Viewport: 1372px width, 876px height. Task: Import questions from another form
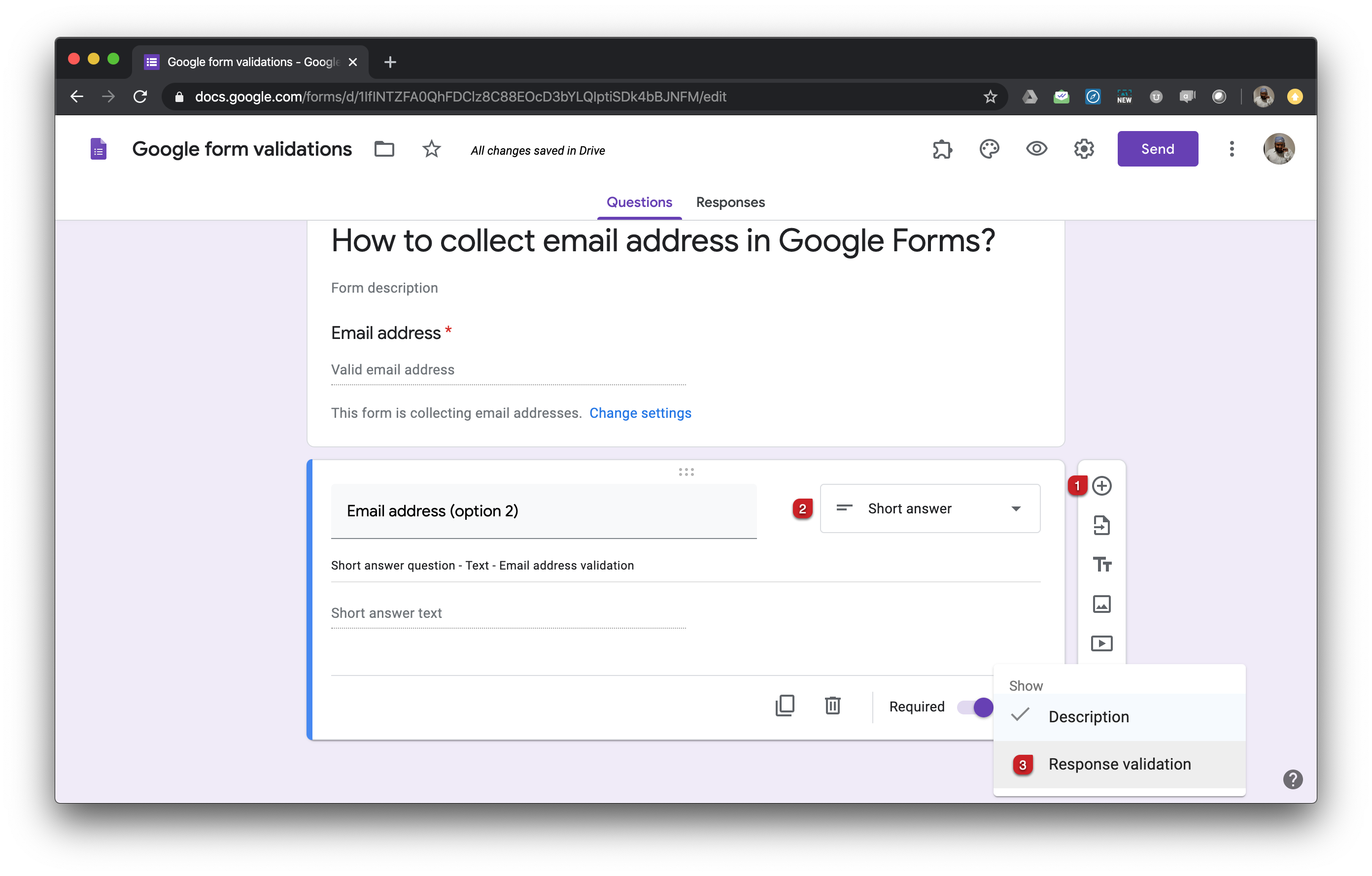click(1102, 525)
